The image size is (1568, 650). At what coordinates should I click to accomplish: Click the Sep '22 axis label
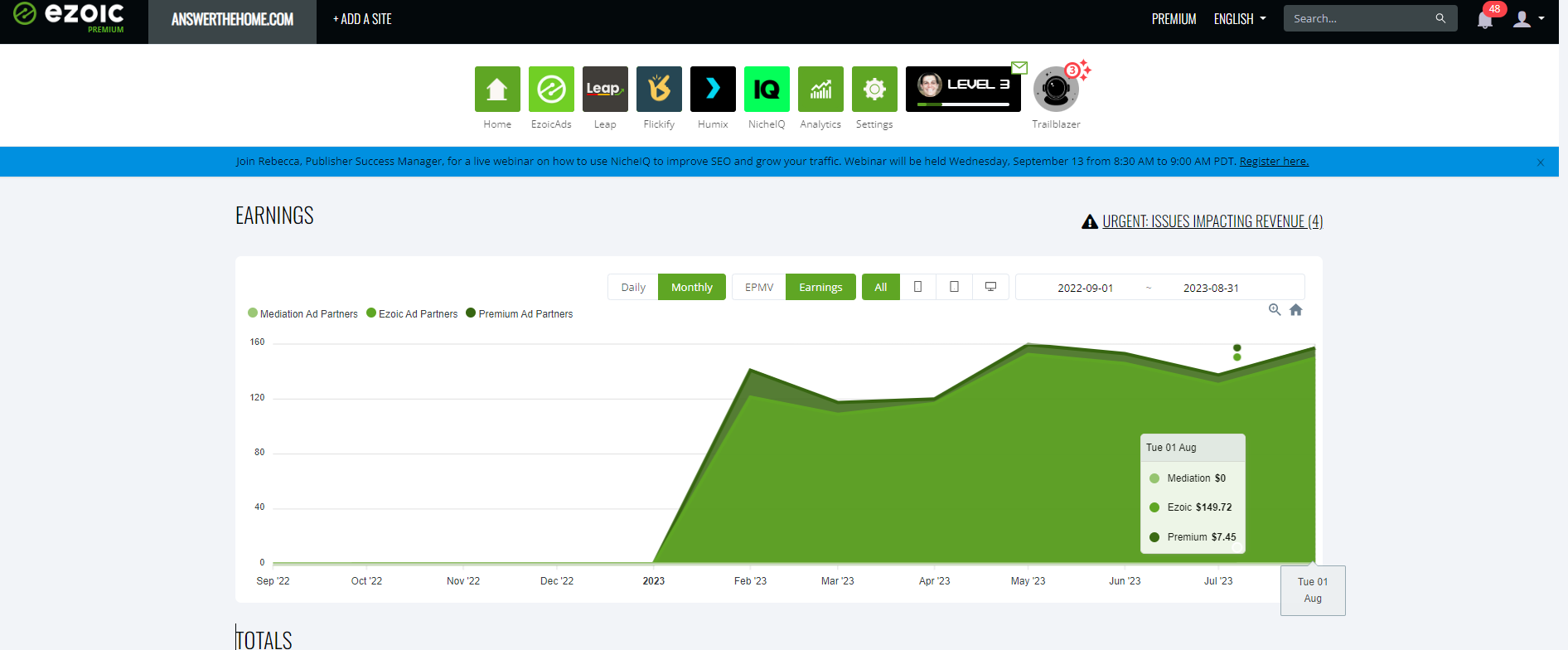[273, 581]
